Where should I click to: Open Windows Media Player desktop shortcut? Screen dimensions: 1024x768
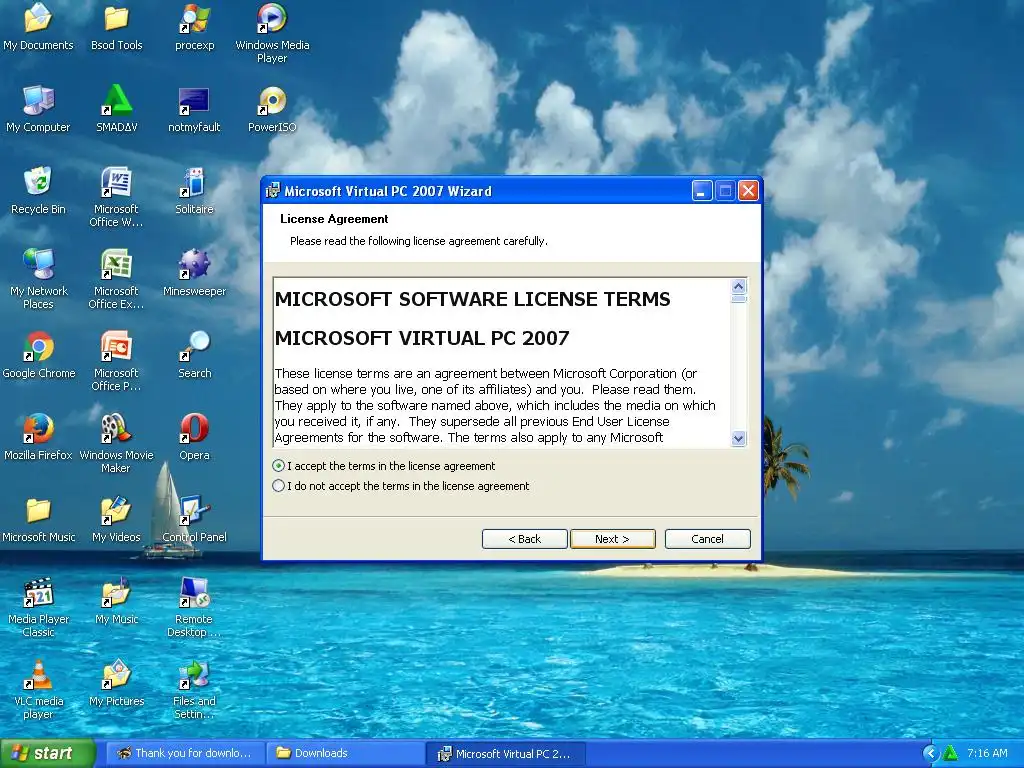click(272, 18)
